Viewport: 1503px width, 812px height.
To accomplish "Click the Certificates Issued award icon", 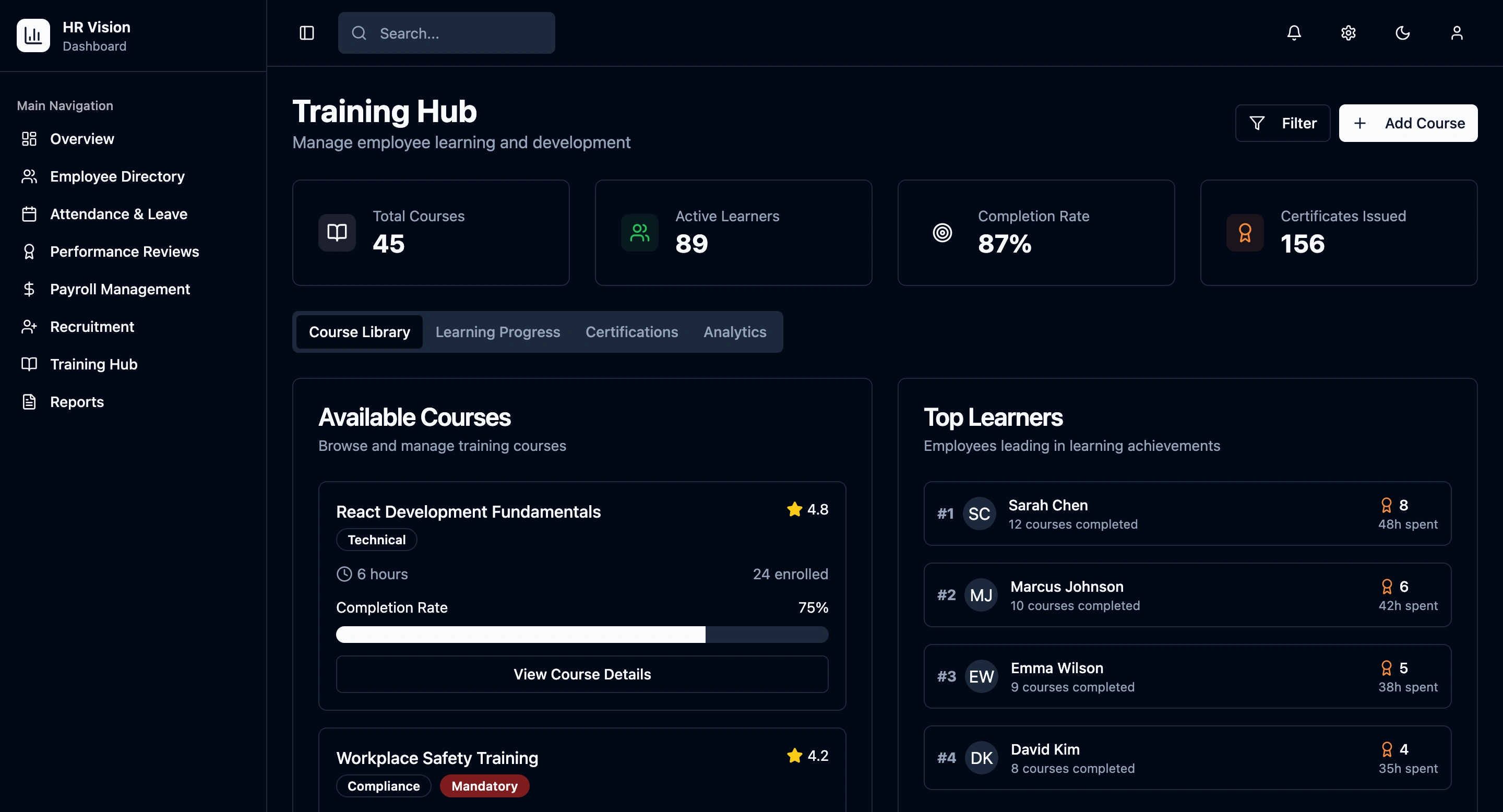I will pyautogui.click(x=1245, y=233).
